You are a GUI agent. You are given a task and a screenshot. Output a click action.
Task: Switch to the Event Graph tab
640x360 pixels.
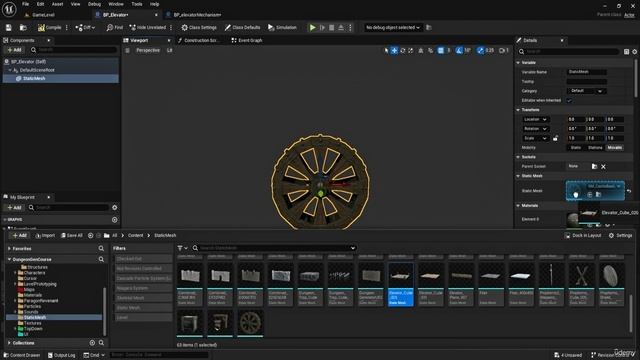(247, 40)
